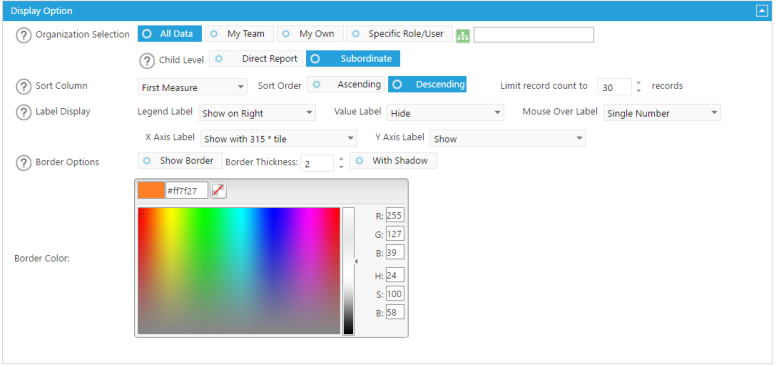
Task: Click the Display Option header title
Action: (x=41, y=11)
